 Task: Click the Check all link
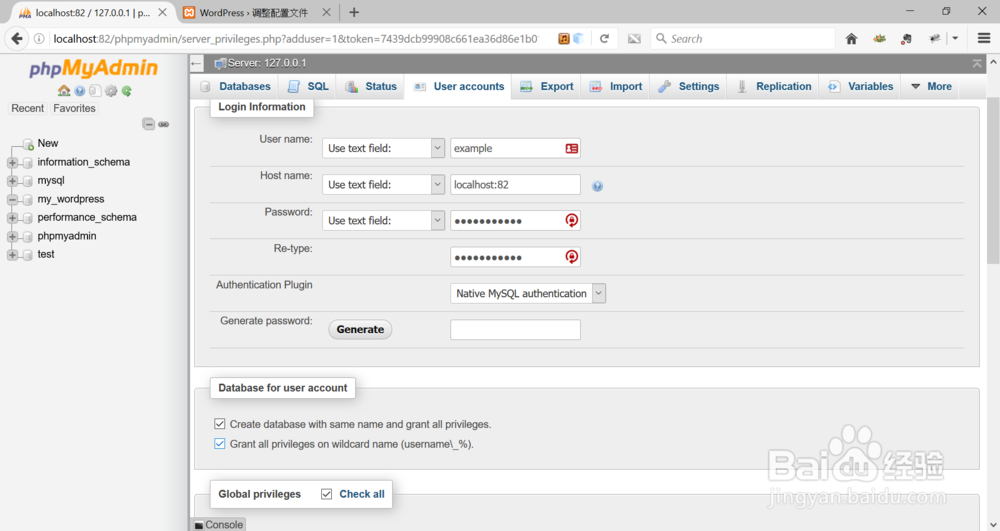(362, 494)
